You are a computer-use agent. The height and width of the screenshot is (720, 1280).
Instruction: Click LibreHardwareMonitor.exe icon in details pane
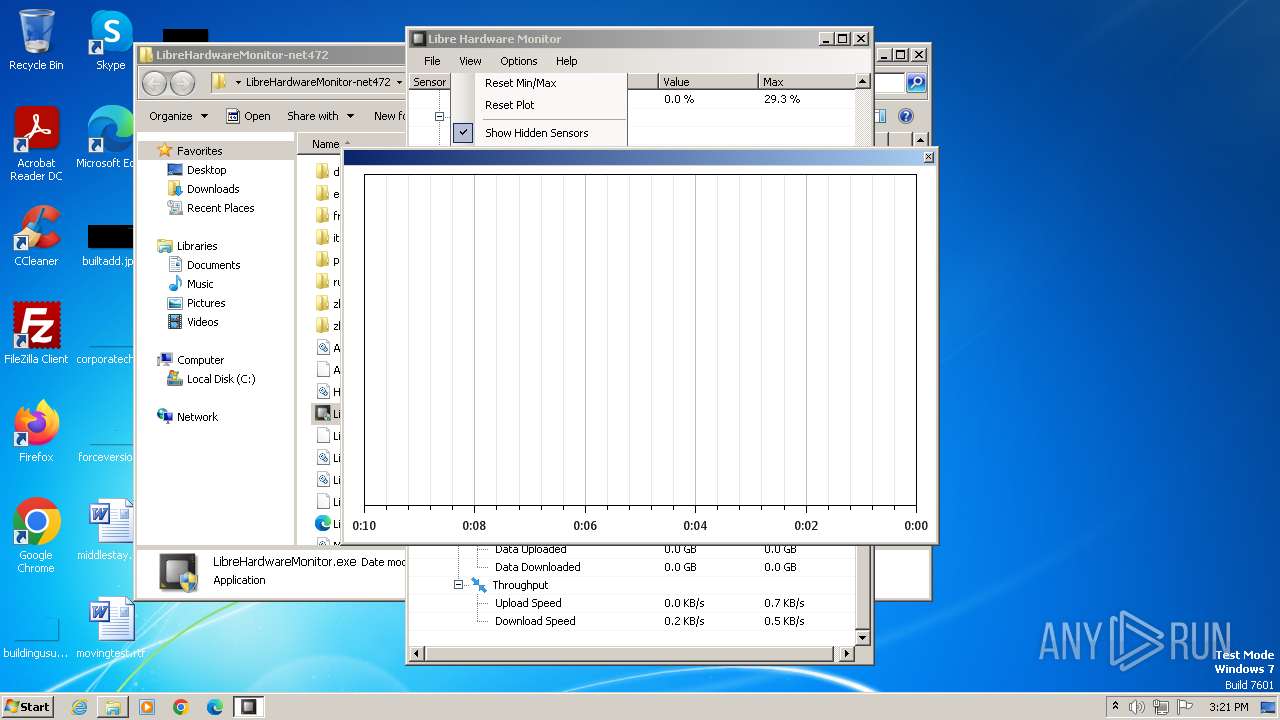point(178,571)
